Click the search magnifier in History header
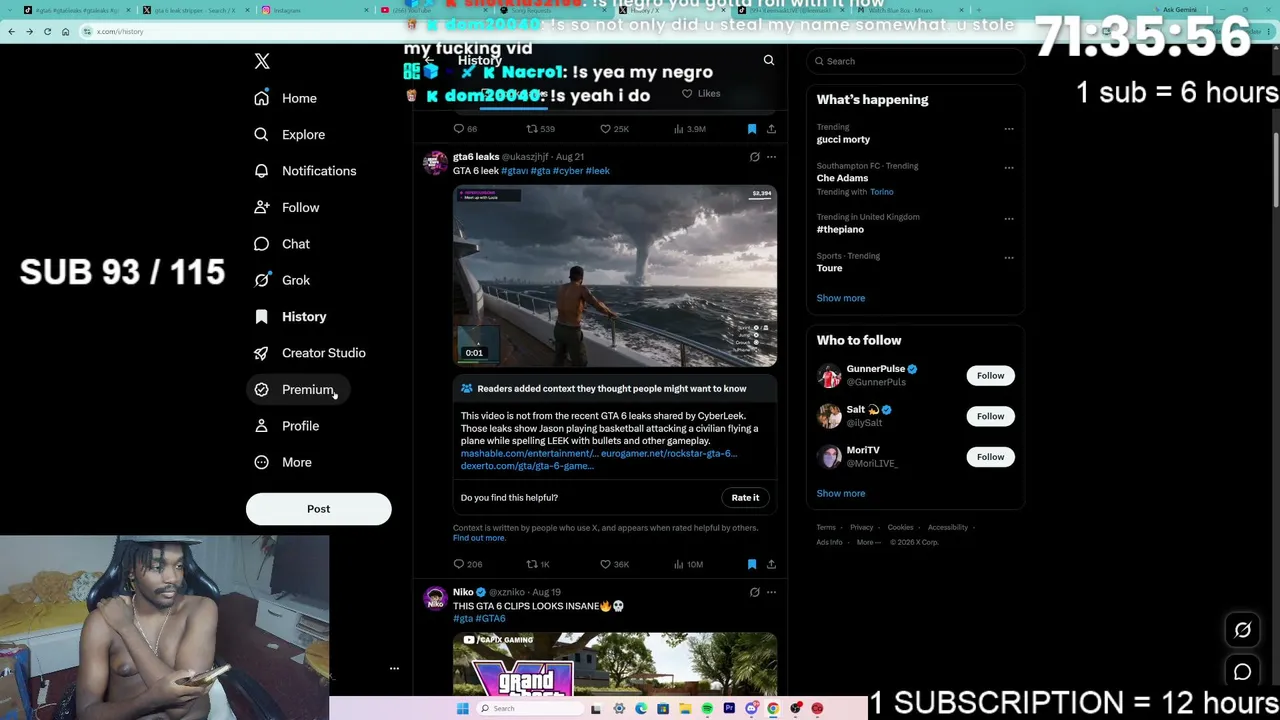Screen dimensions: 1280x720 [x=769, y=61]
